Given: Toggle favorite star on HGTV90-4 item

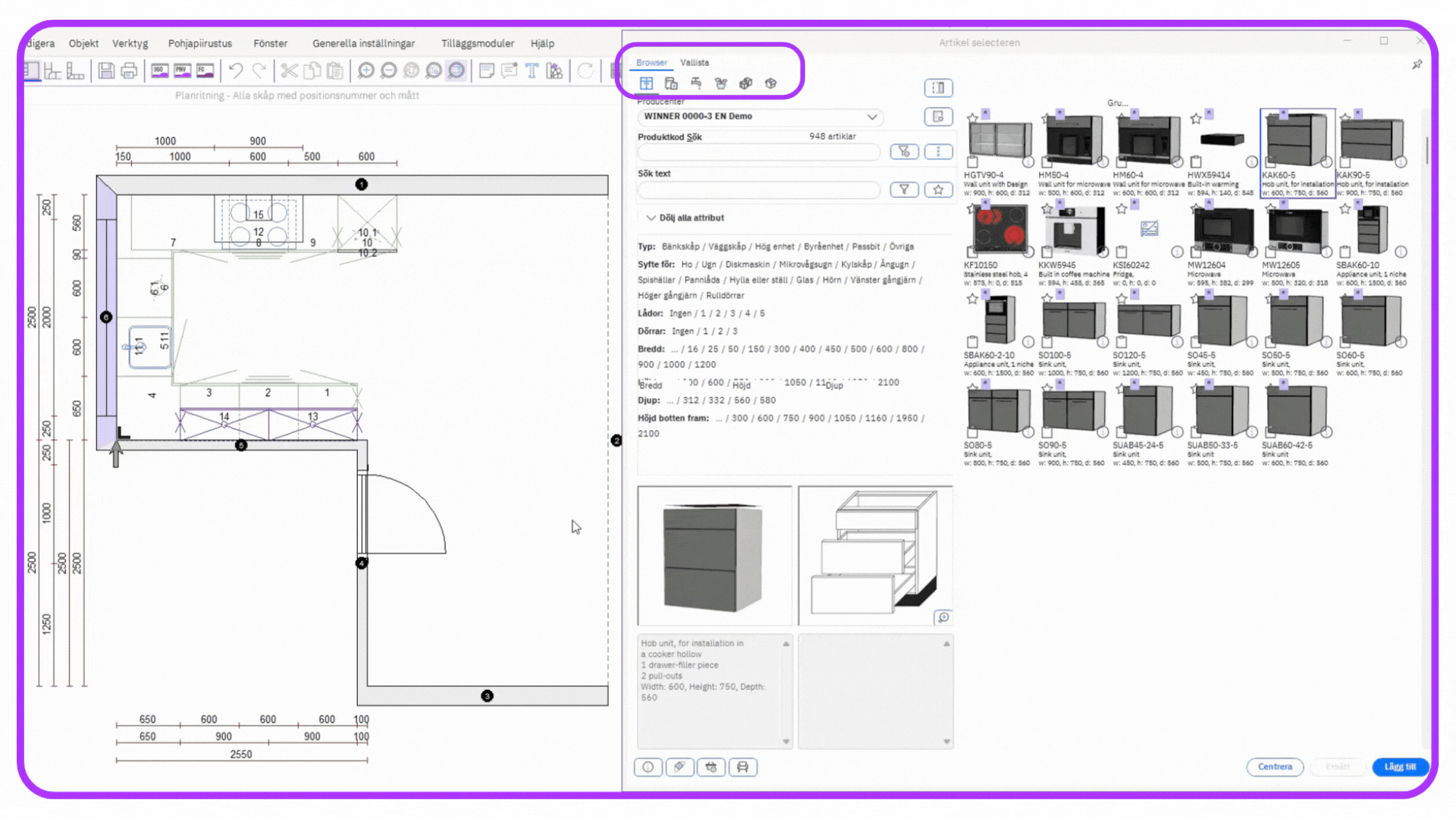Looking at the screenshot, I should pos(972,118).
